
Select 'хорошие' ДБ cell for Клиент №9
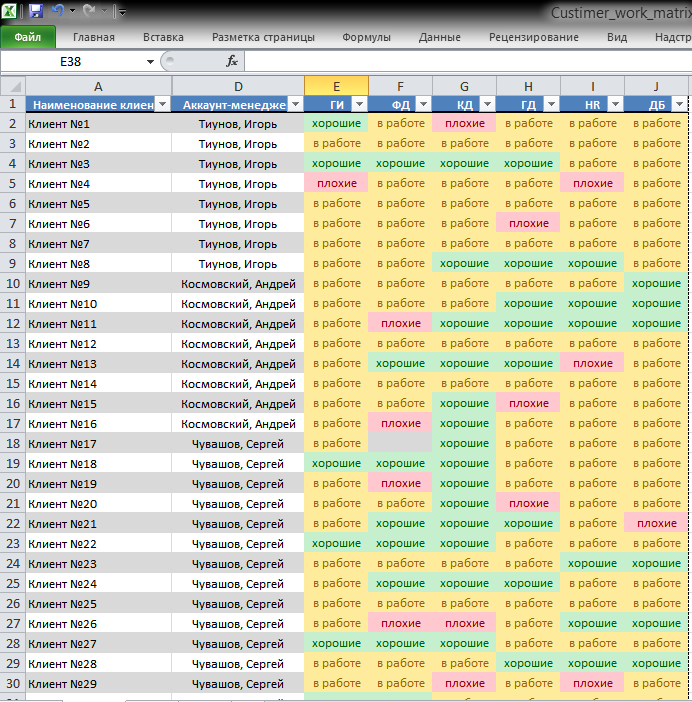(656, 284)
